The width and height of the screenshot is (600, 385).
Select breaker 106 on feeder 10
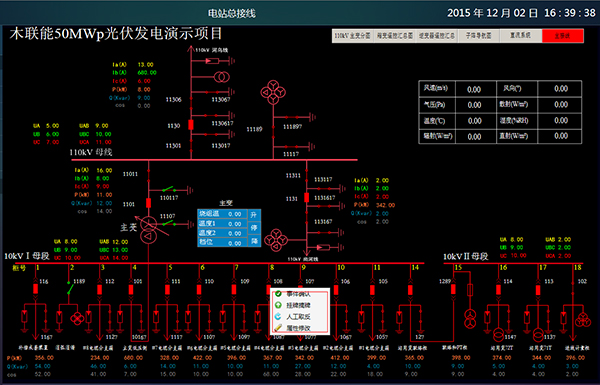pos(336,290)
